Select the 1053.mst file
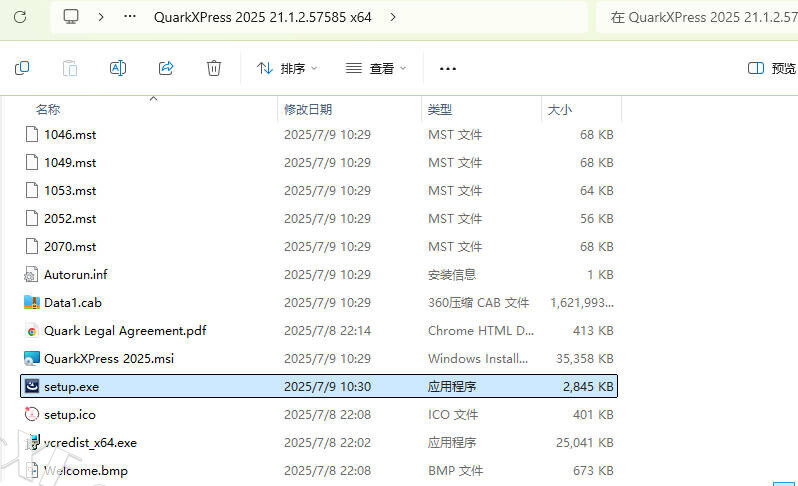Image resolution: width=798 pixels, height=486 pixels. (x=70, y=190)
